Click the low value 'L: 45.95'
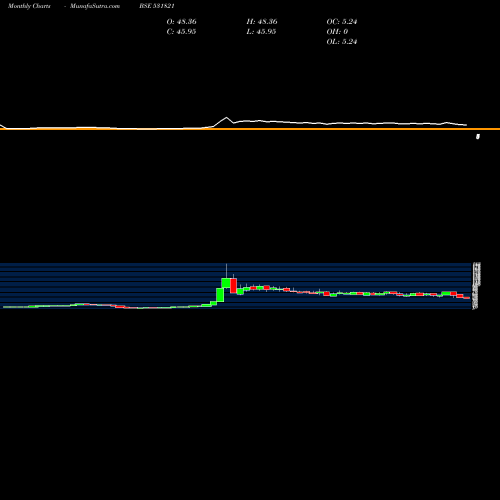 (262, 32)
